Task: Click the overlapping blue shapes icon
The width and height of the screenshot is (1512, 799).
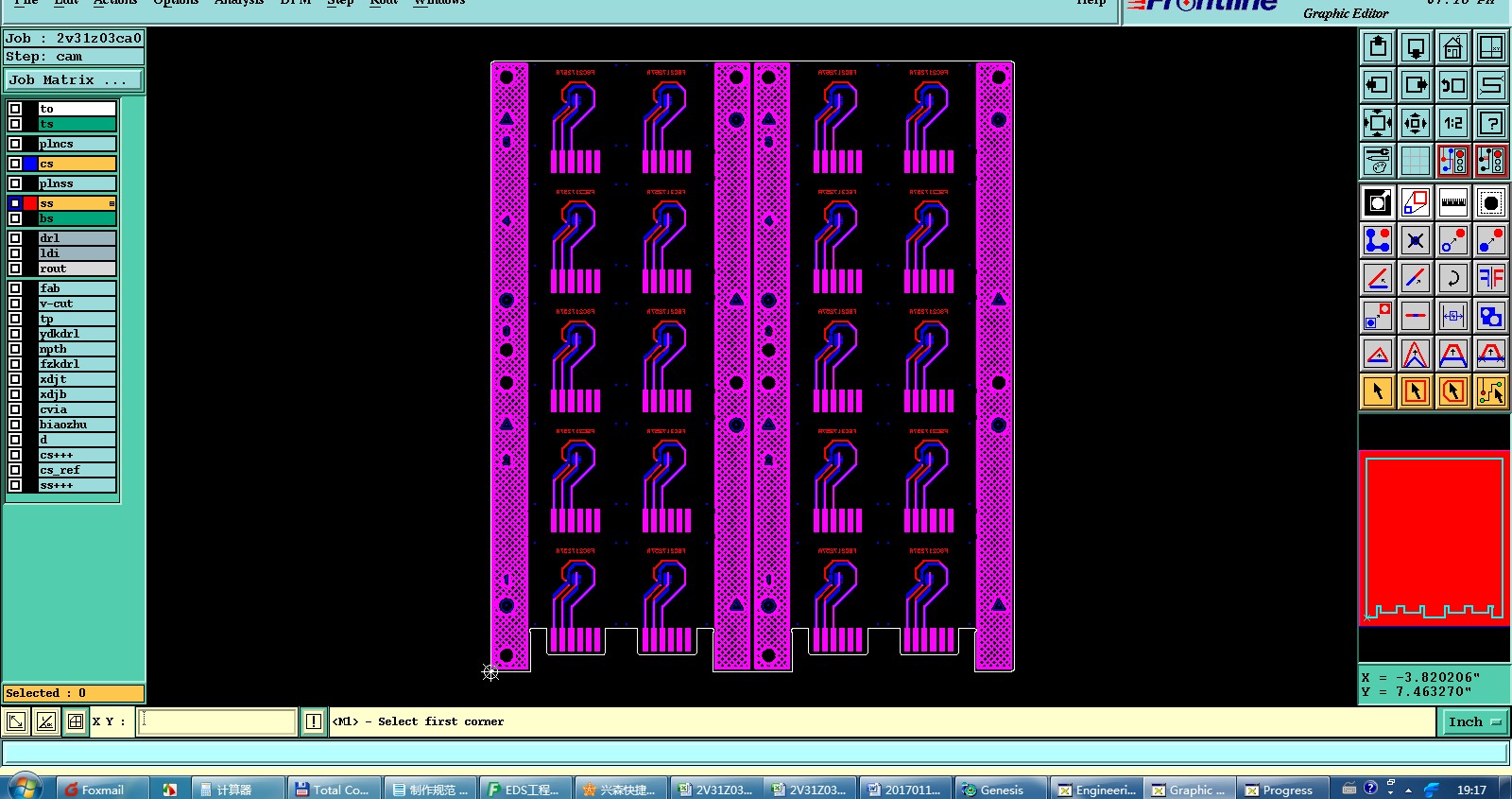Action: coord(1491,316)
